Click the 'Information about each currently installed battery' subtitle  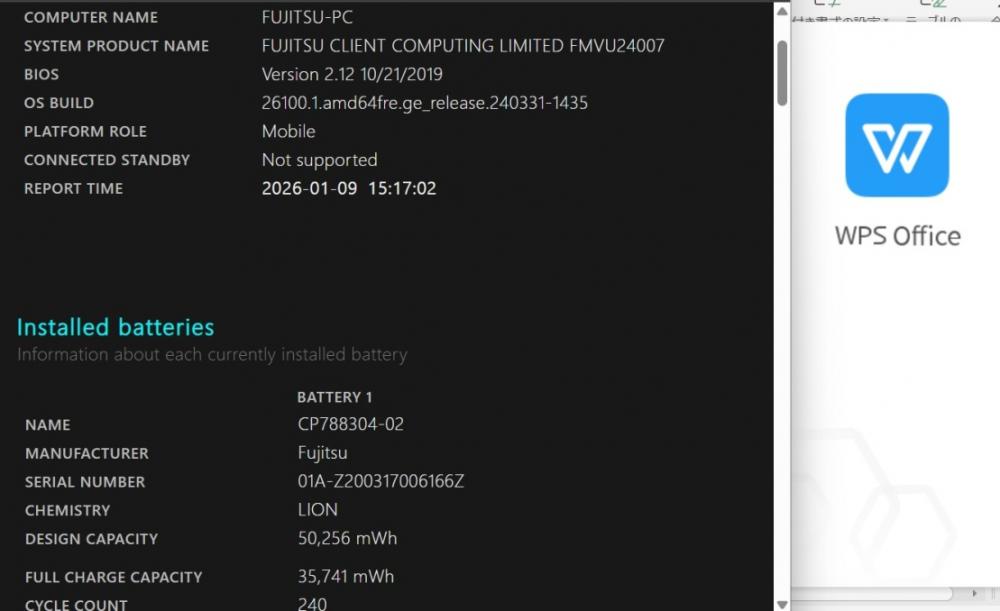[x=212, y=355]
